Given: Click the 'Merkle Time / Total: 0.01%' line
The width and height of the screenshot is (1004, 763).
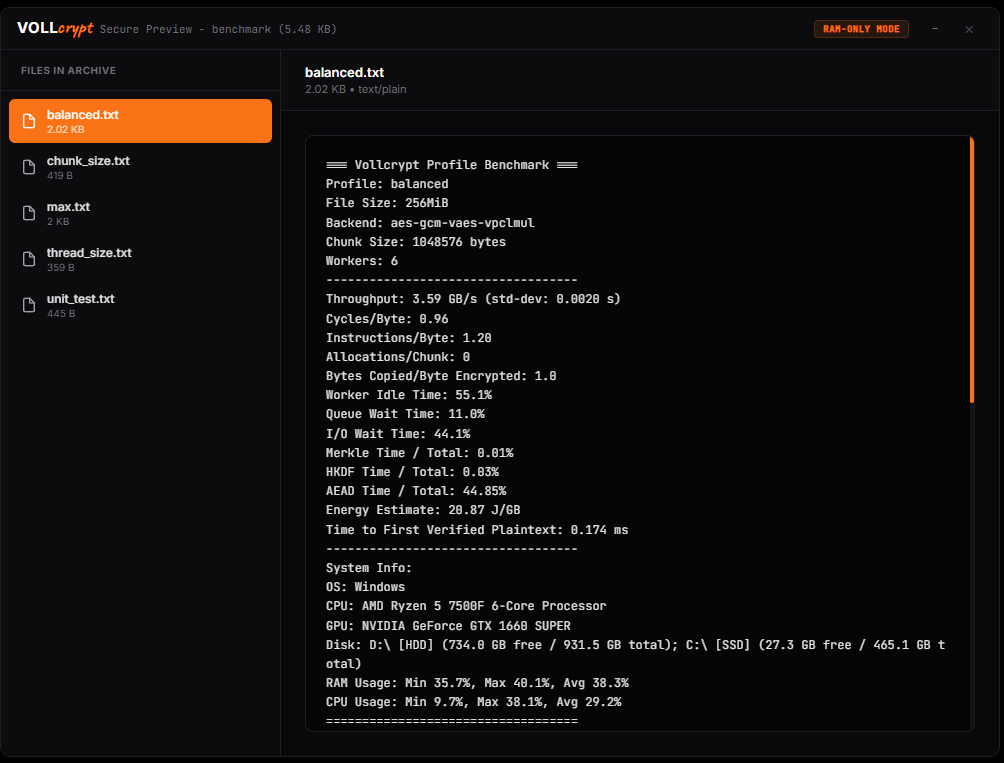Looking at the screenshot, I should pyautogui.click(x=419, y=453).
